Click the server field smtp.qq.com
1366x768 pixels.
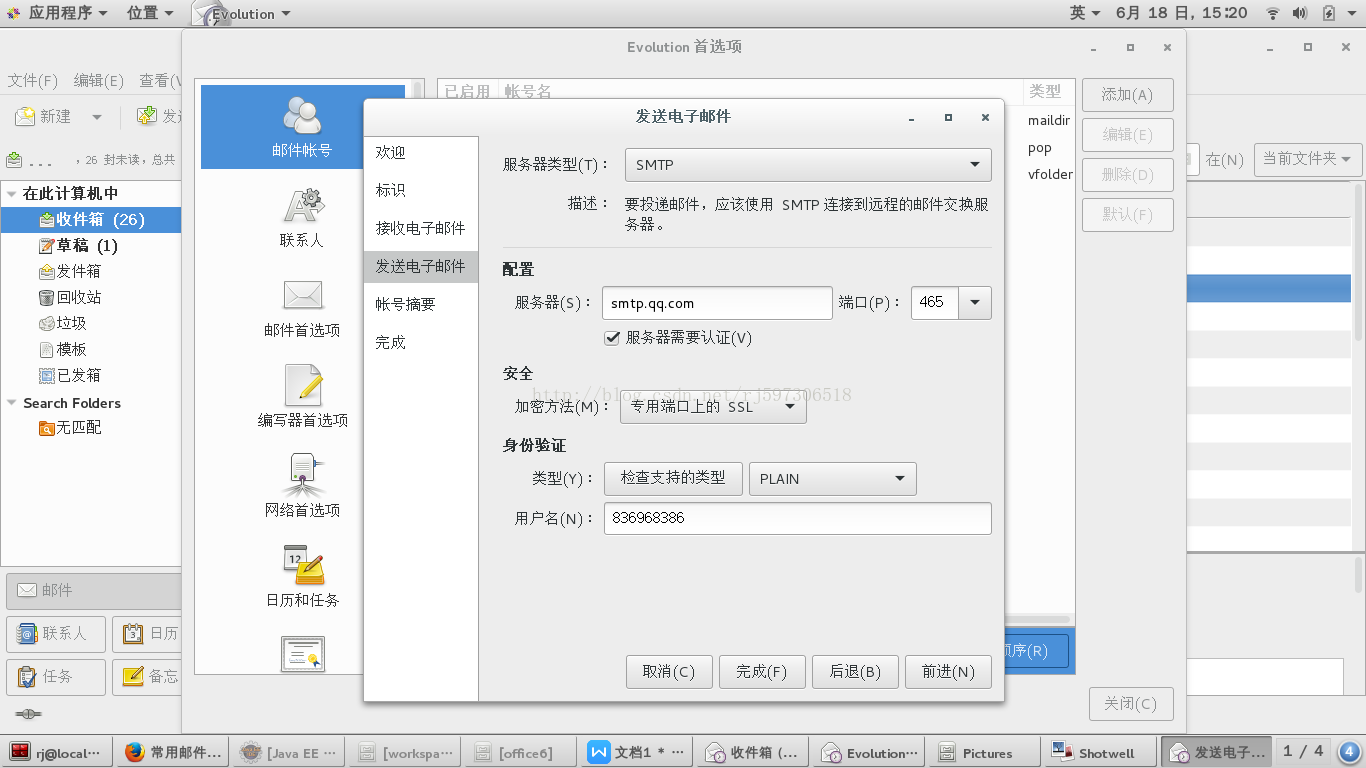[718, 303]
